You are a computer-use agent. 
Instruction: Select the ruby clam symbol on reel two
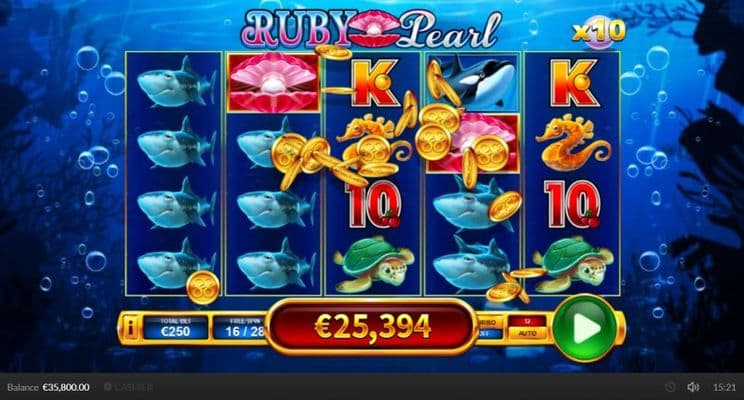(273, 83)
